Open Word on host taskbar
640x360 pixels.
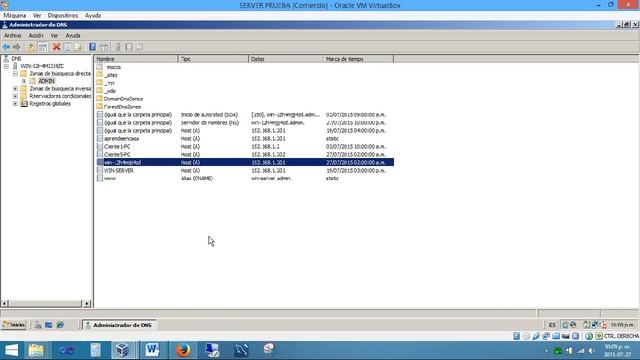(x=152, y=350)
